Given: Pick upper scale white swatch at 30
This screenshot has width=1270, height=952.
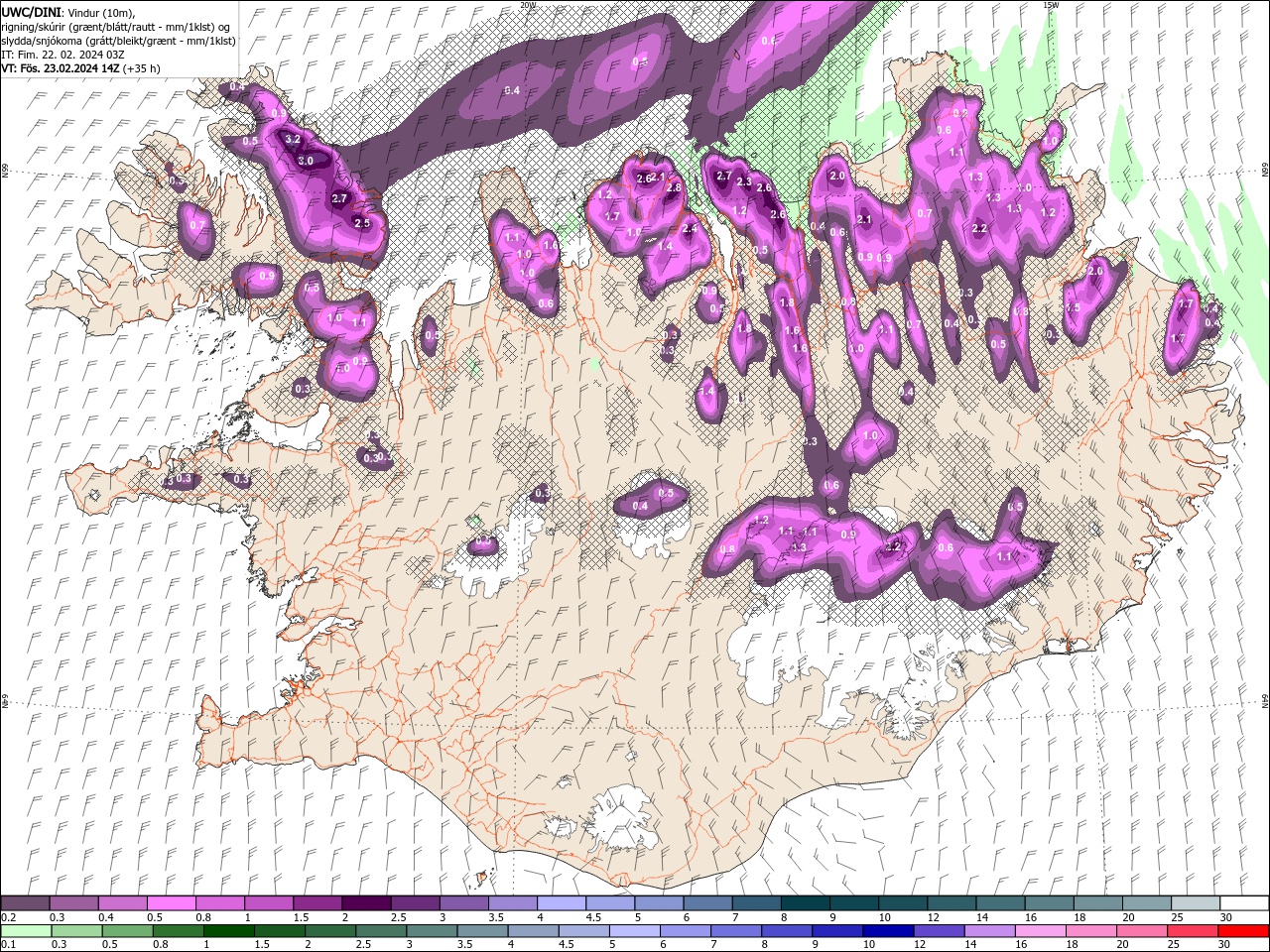Looking at the screenshot, I should click(1244, 903).
